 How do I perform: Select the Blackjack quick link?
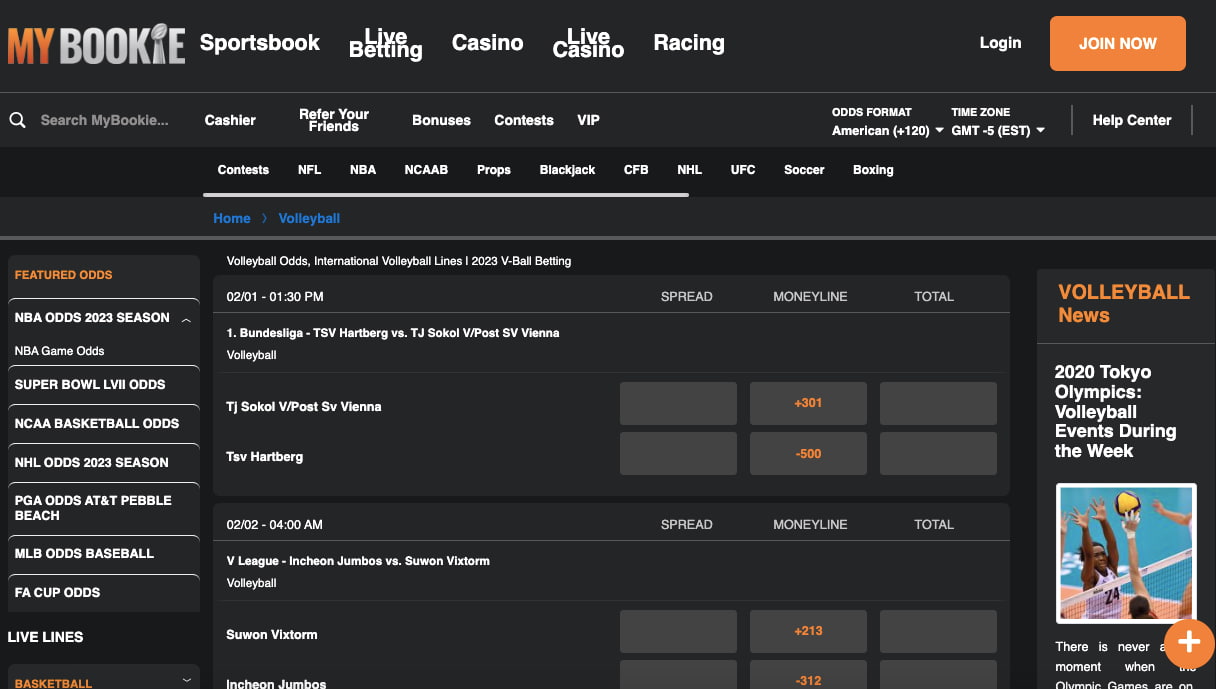(567, 170)
